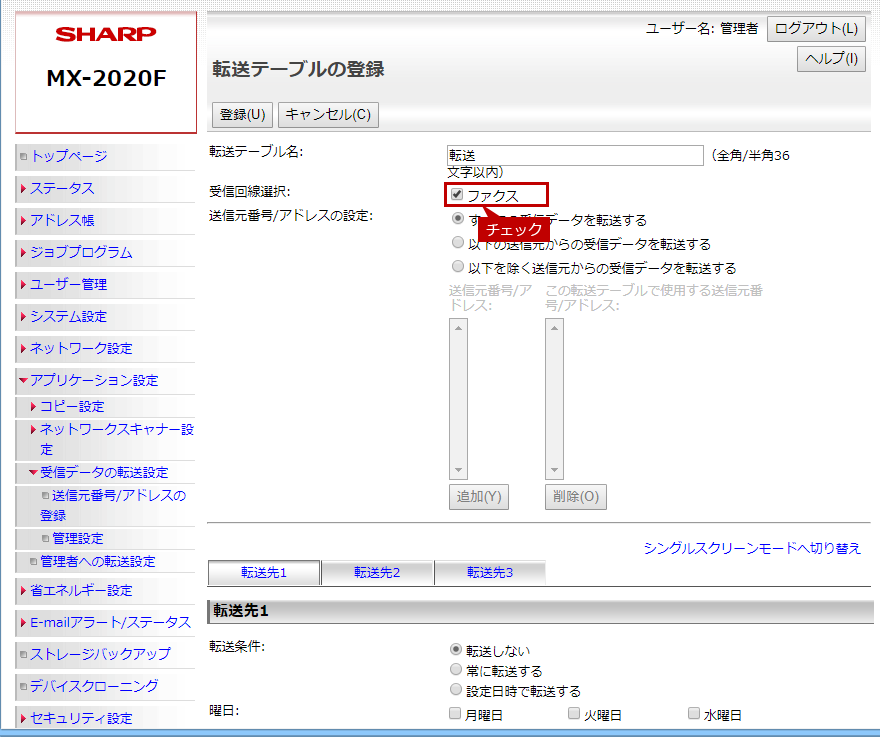Expand the ステータス menu
This screenshot has width=880, height=737.
(x=62, y=189)
